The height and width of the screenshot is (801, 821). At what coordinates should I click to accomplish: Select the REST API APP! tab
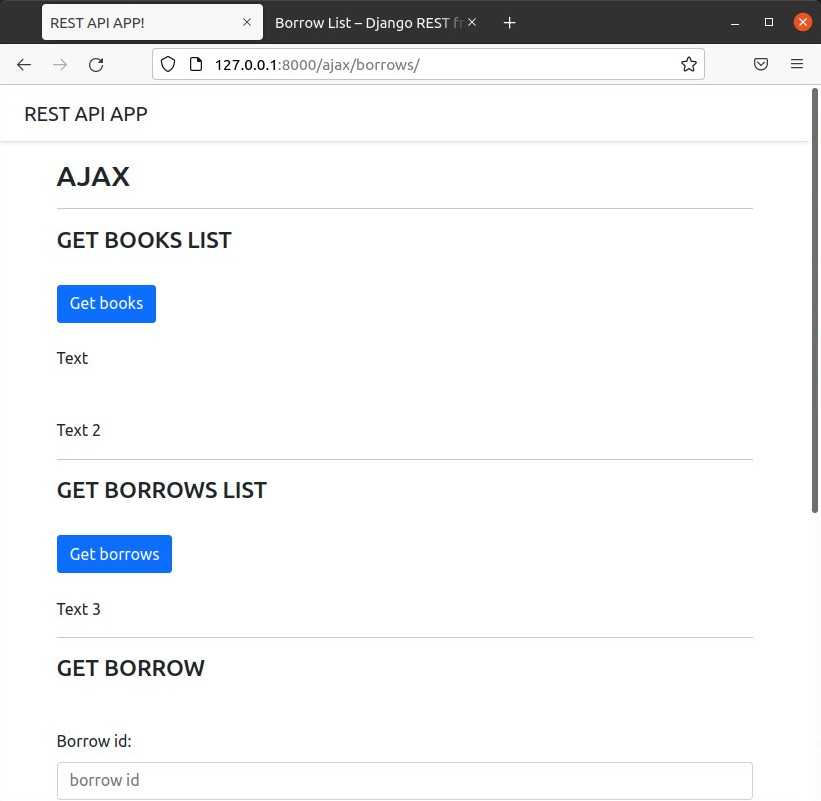coord(140,22)
